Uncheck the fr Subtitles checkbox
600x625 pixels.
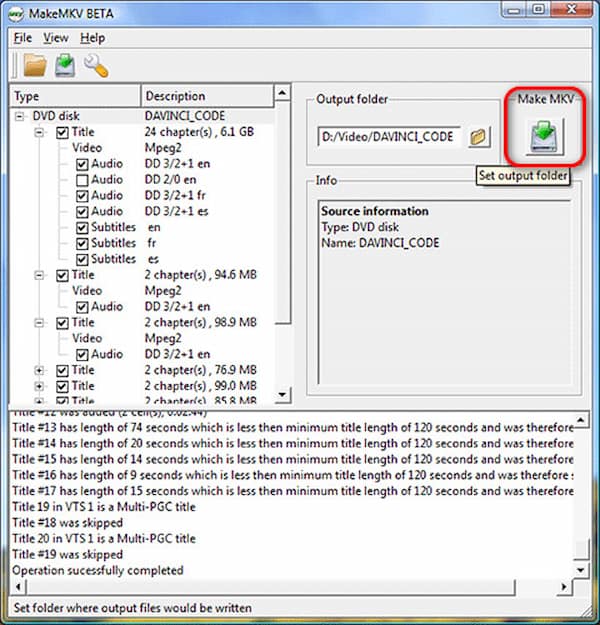[81, 243]
